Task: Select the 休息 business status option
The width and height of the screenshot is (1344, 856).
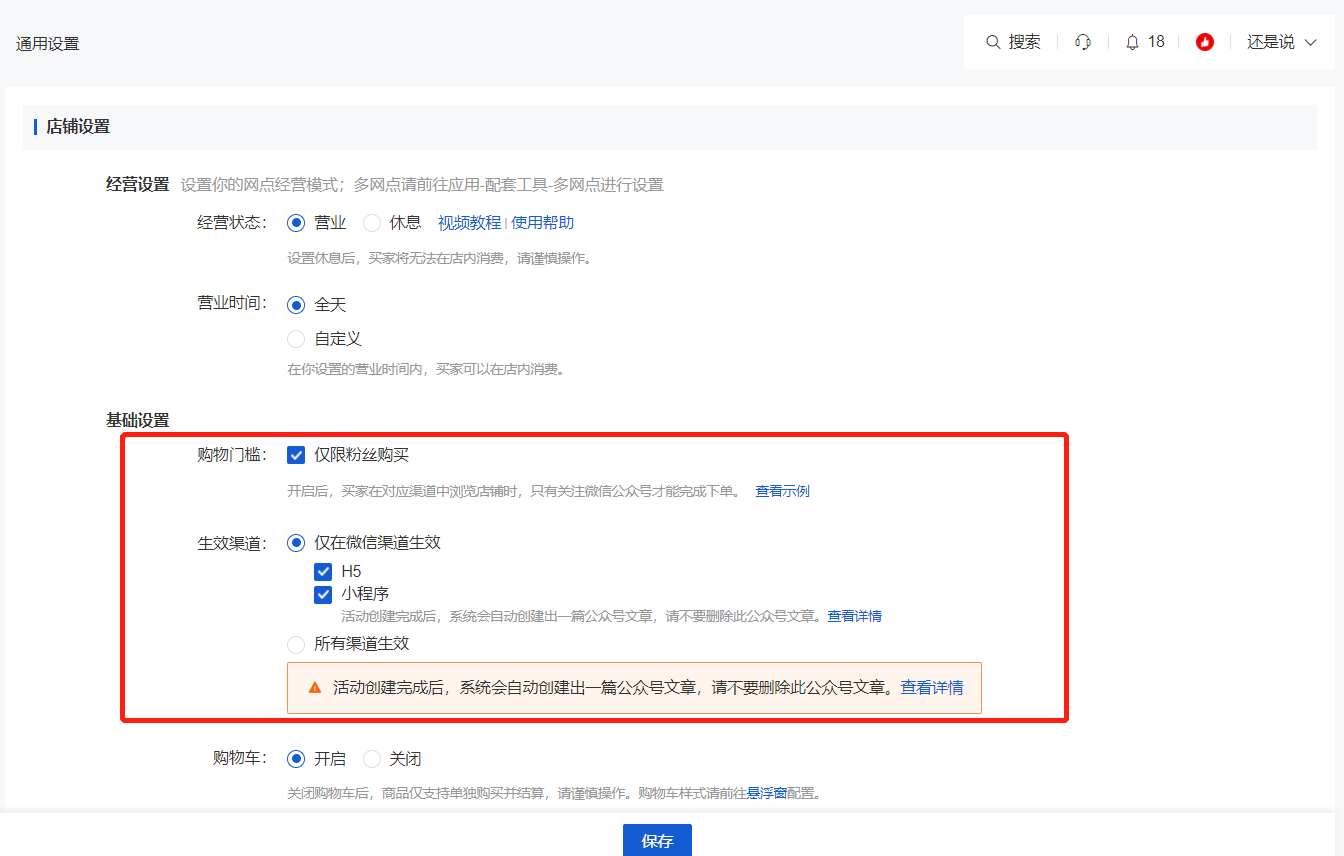Action: (x=371, y=222)
